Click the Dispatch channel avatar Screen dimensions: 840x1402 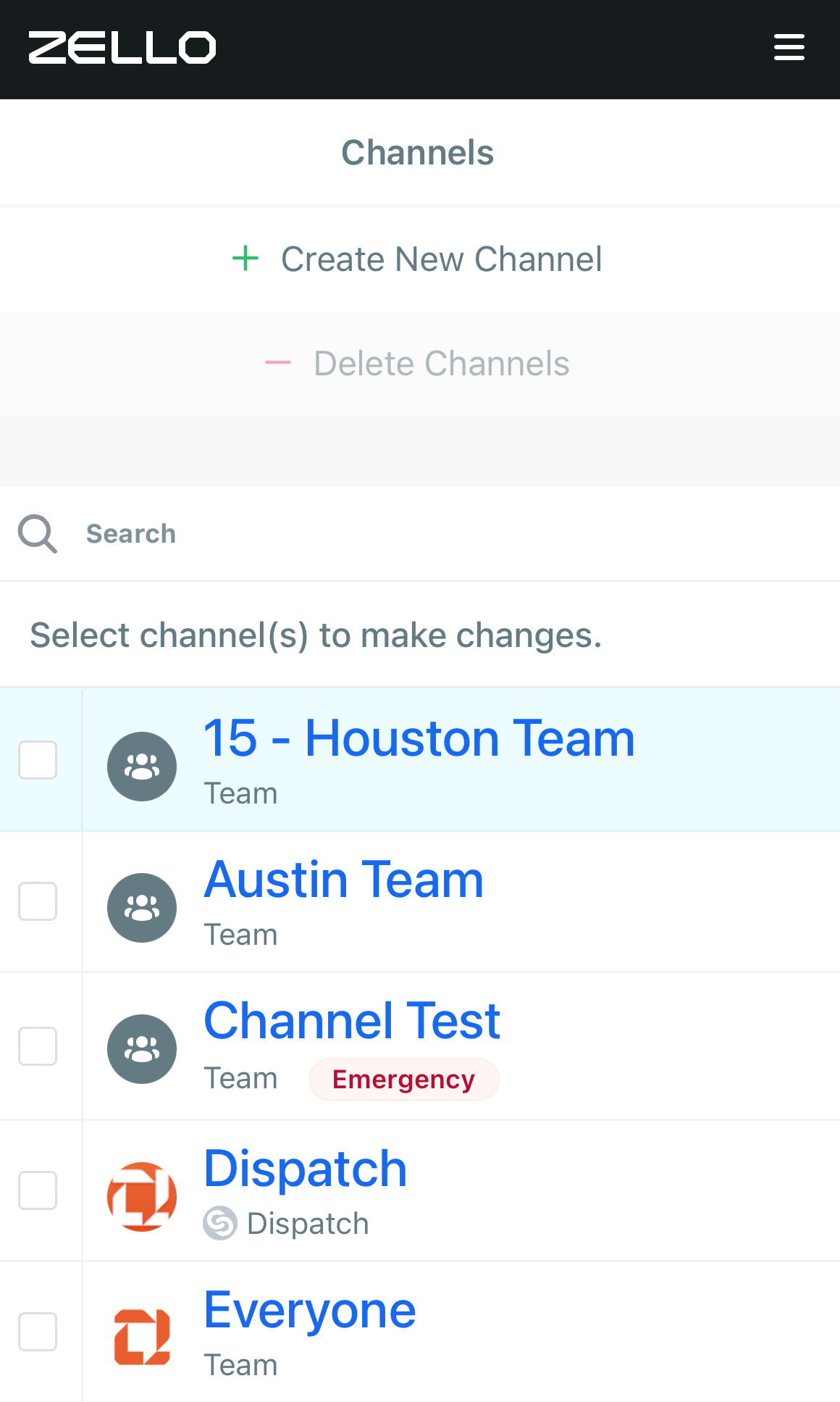tap(142, 1197)
